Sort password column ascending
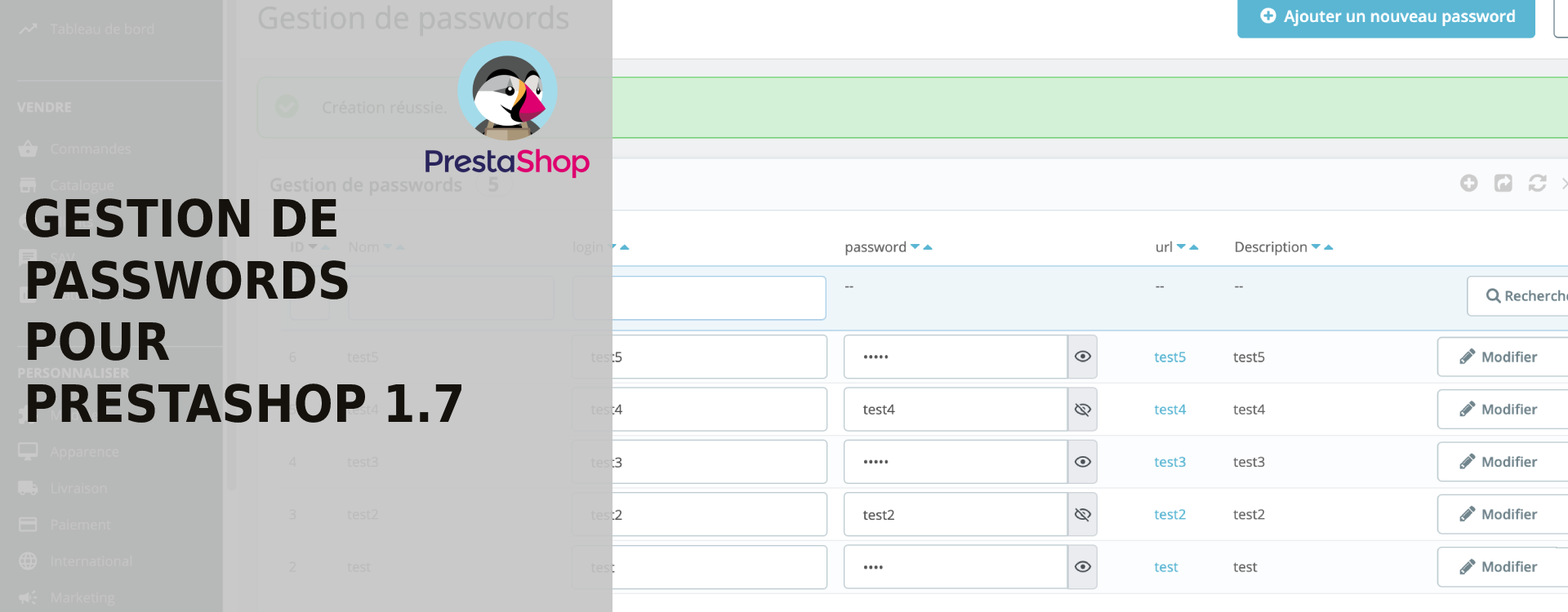1568x612 pixels. click(x=928, y=246)
